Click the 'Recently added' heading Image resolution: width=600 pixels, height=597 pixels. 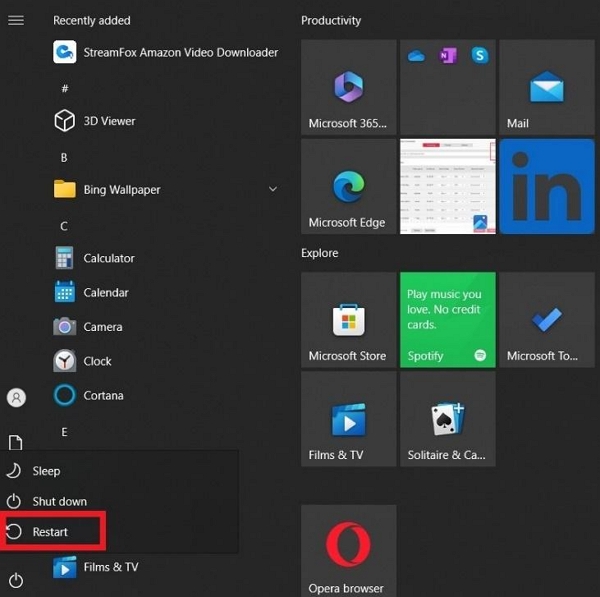[x=91, y=20]
